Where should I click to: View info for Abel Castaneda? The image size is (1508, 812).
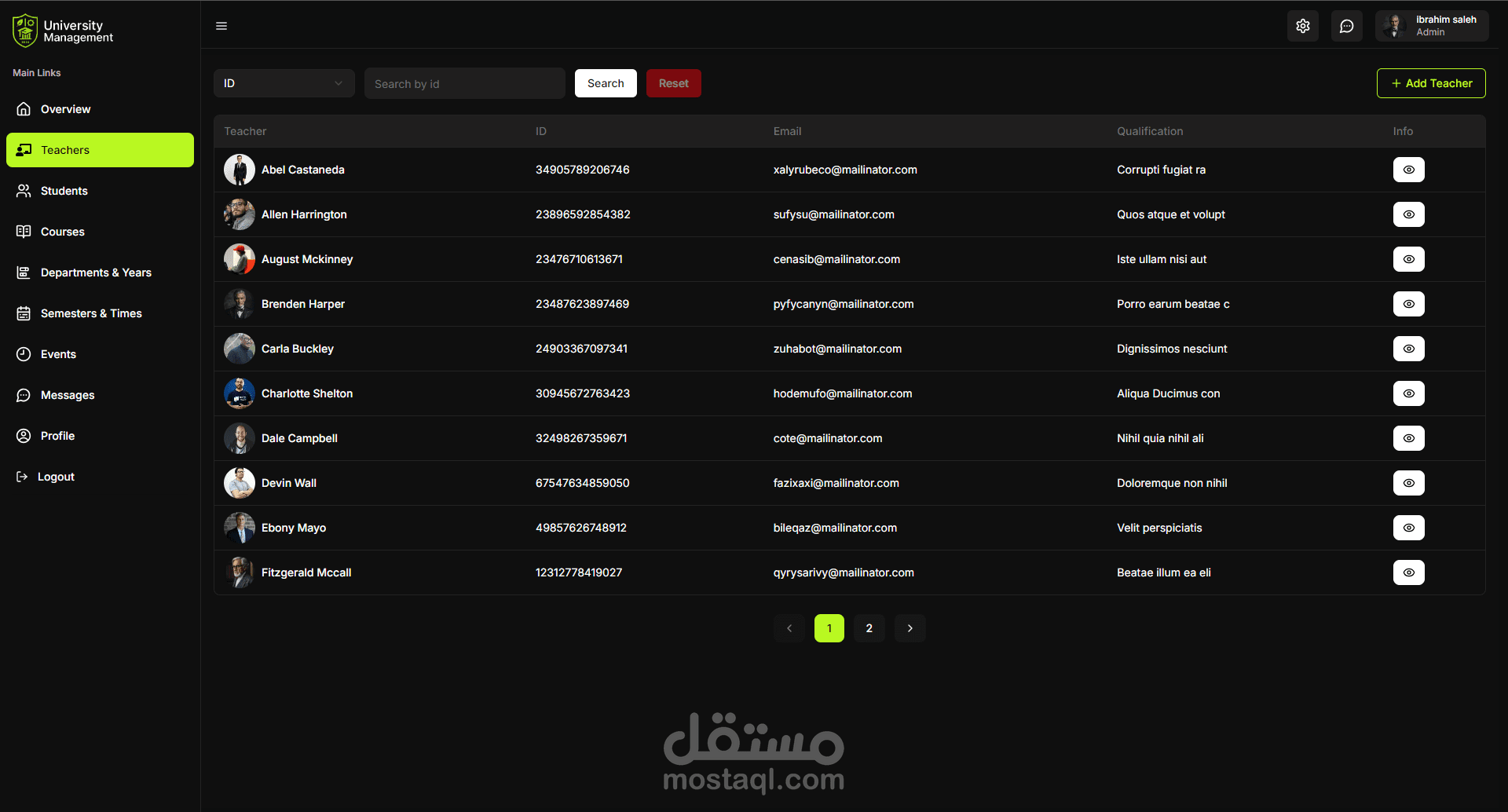pyautogui.click(x=1409, y=170)
